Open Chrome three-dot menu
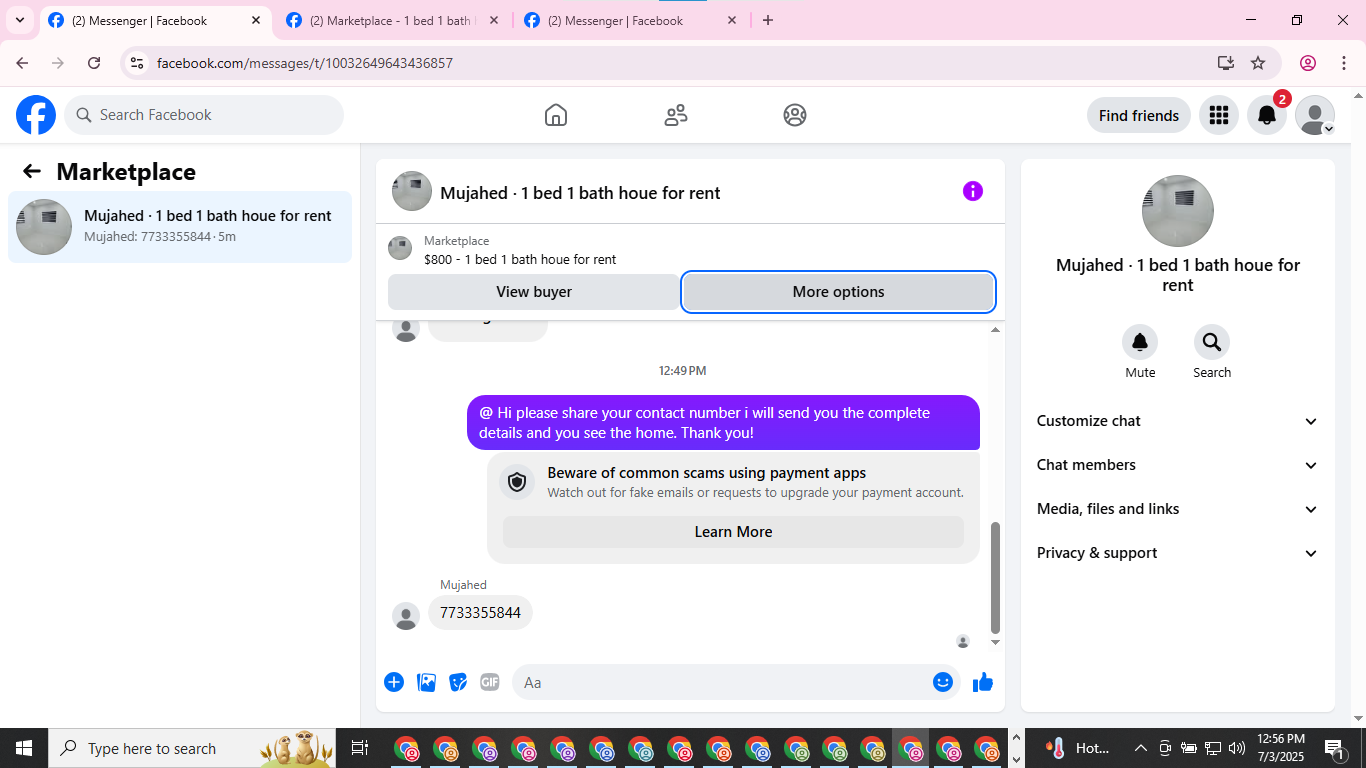1366x768 pixels. [1343, 63]
